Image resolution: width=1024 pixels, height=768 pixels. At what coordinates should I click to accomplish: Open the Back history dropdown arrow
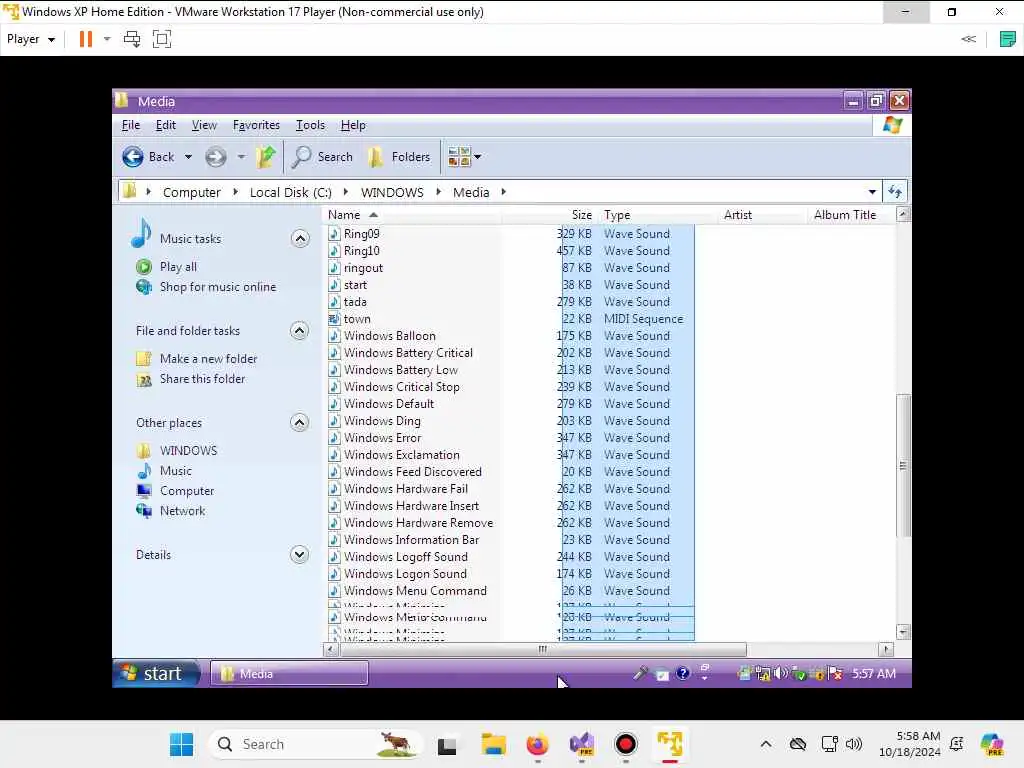pos(188,157)
